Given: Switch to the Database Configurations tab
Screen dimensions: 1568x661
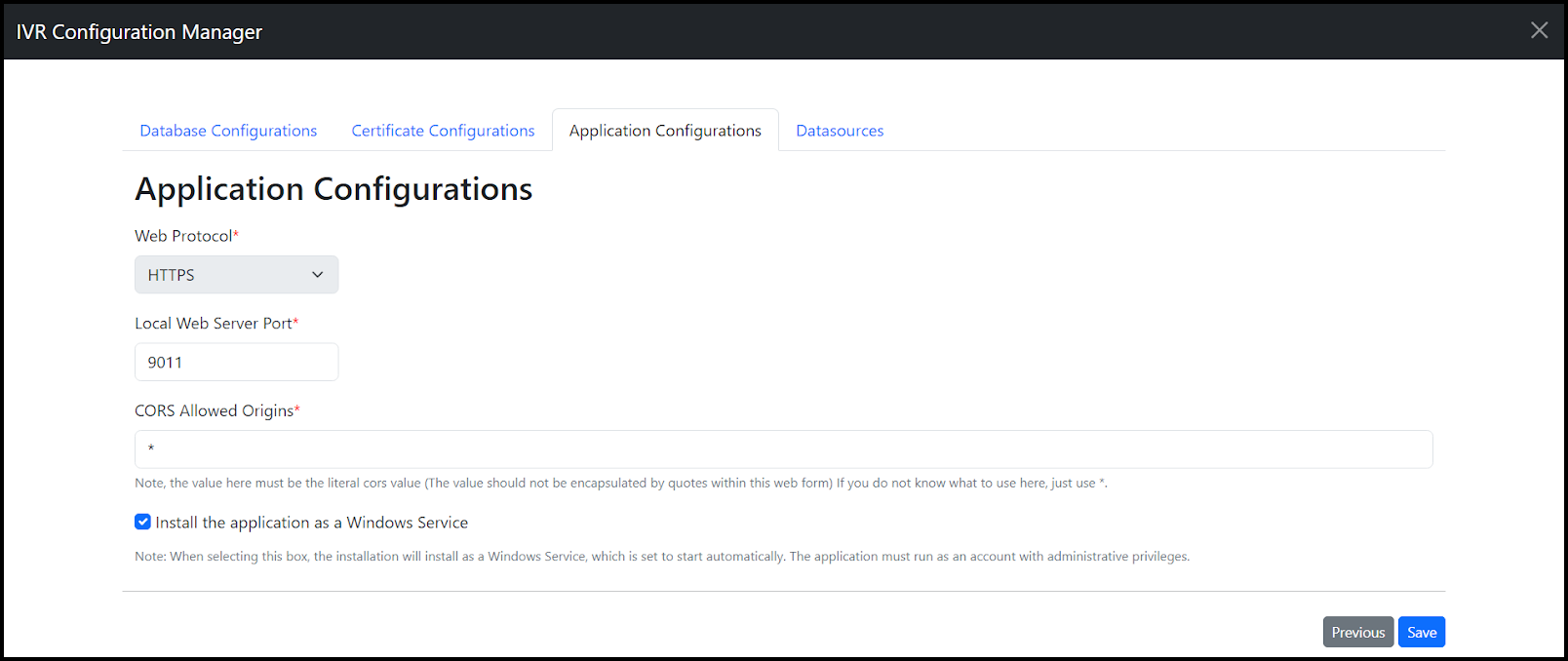Looking at the screenshot, I should tap(228, 131).
